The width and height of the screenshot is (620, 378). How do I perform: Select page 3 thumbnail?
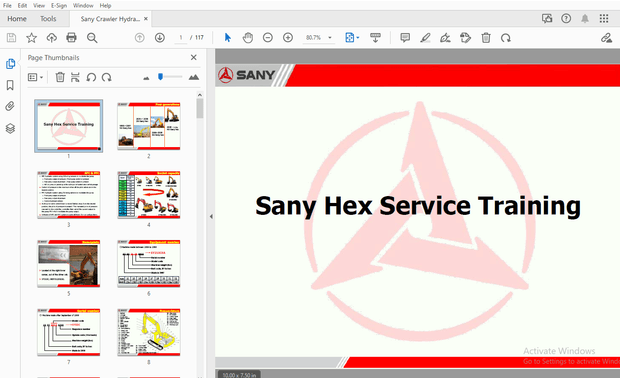click(68, 195)
